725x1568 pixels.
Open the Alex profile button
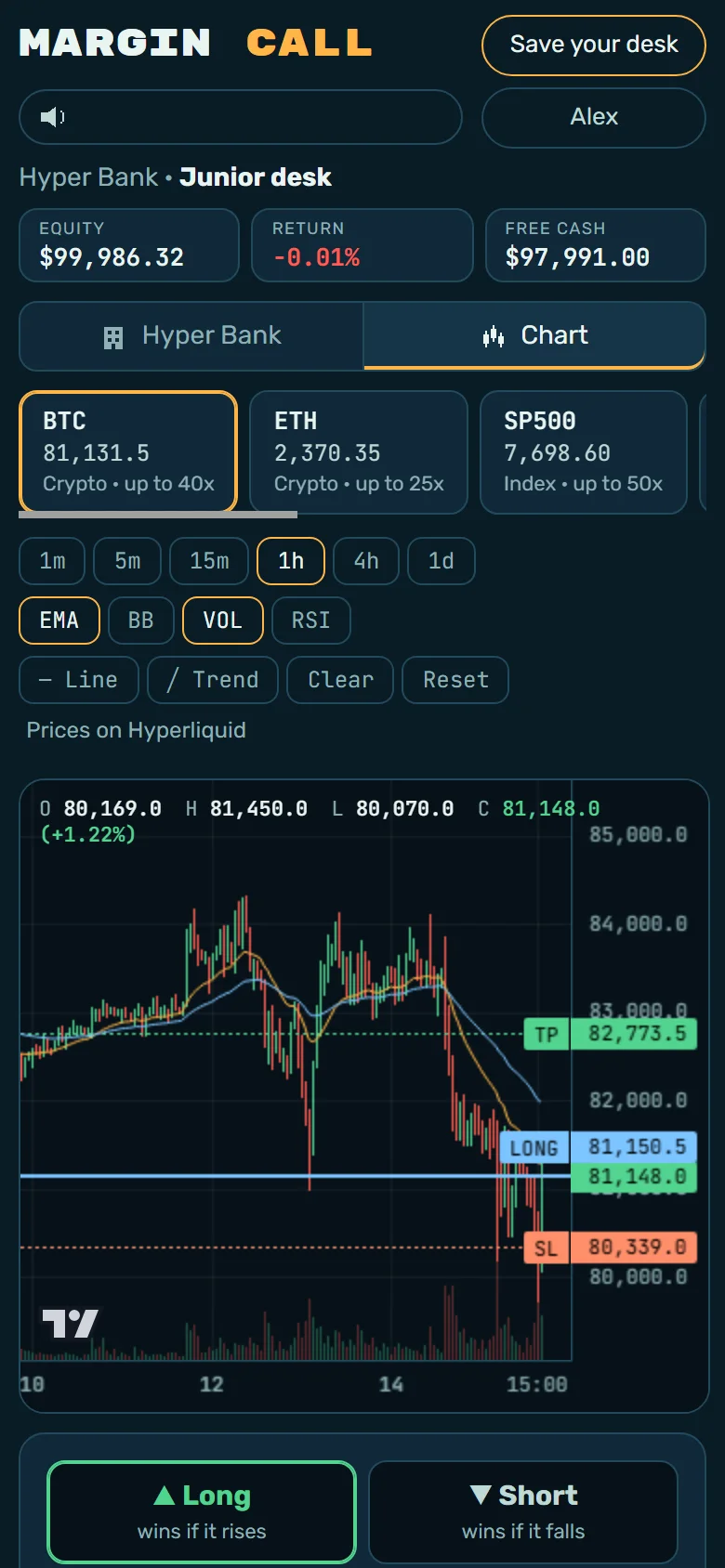pyautogui.click(x=594, y=117)
